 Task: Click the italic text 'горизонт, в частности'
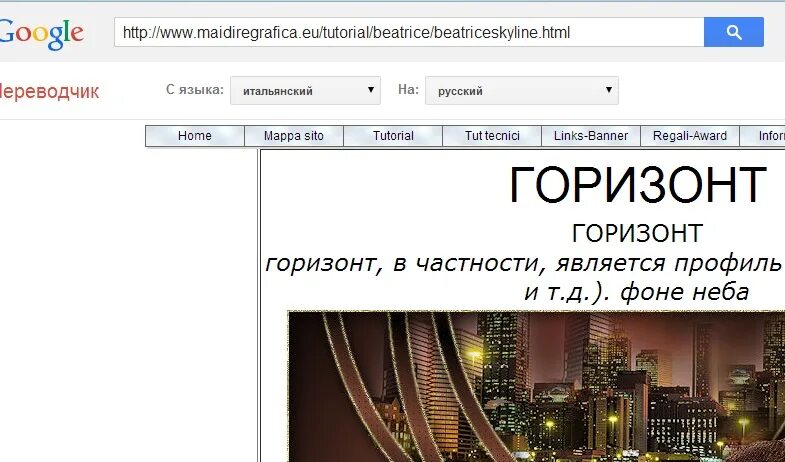pyautogui.click(x=407, y=263)
